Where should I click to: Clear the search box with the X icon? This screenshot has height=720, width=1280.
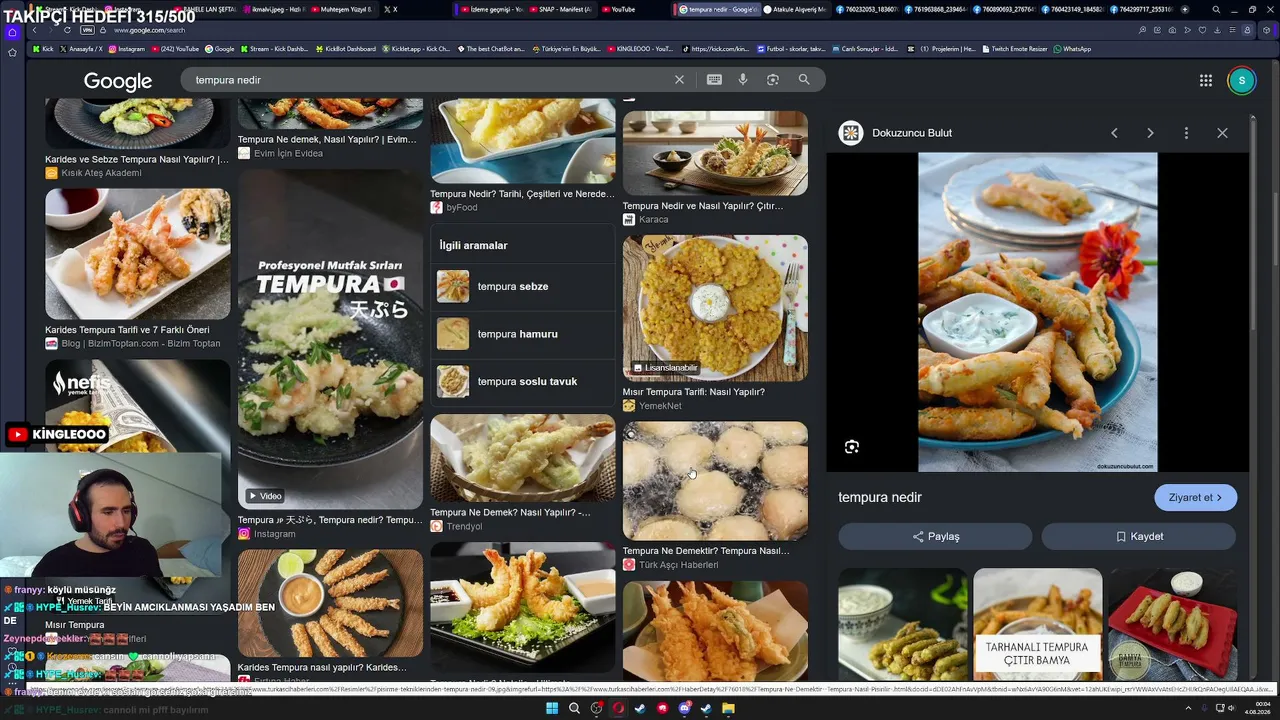[679, 80]
